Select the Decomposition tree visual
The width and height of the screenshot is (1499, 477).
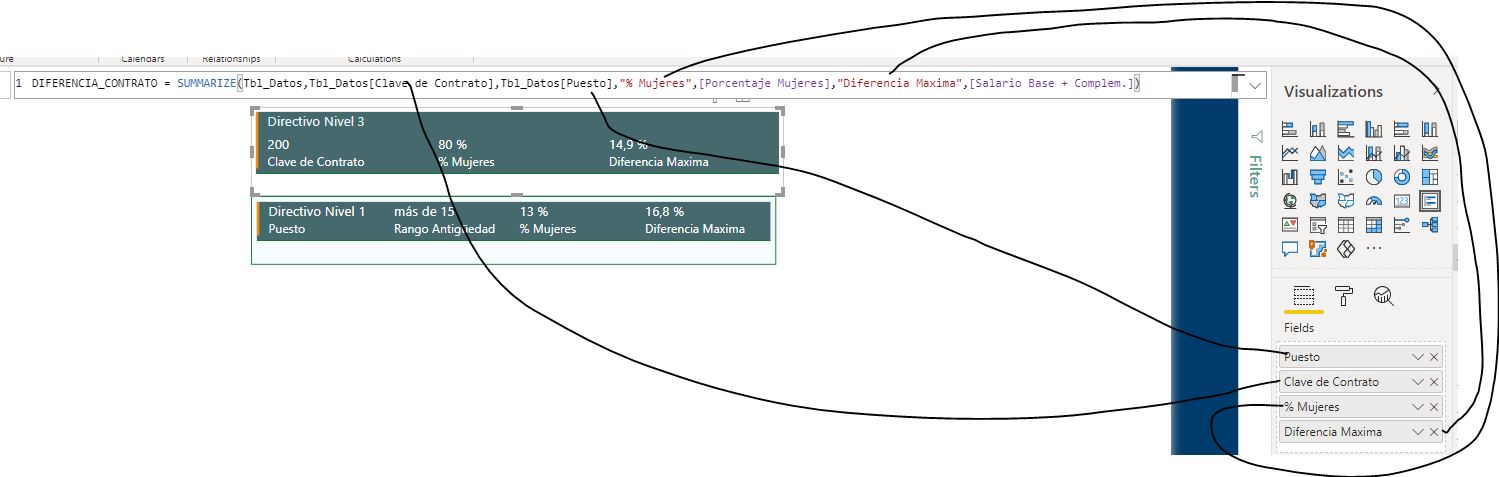click(1430, 225)
